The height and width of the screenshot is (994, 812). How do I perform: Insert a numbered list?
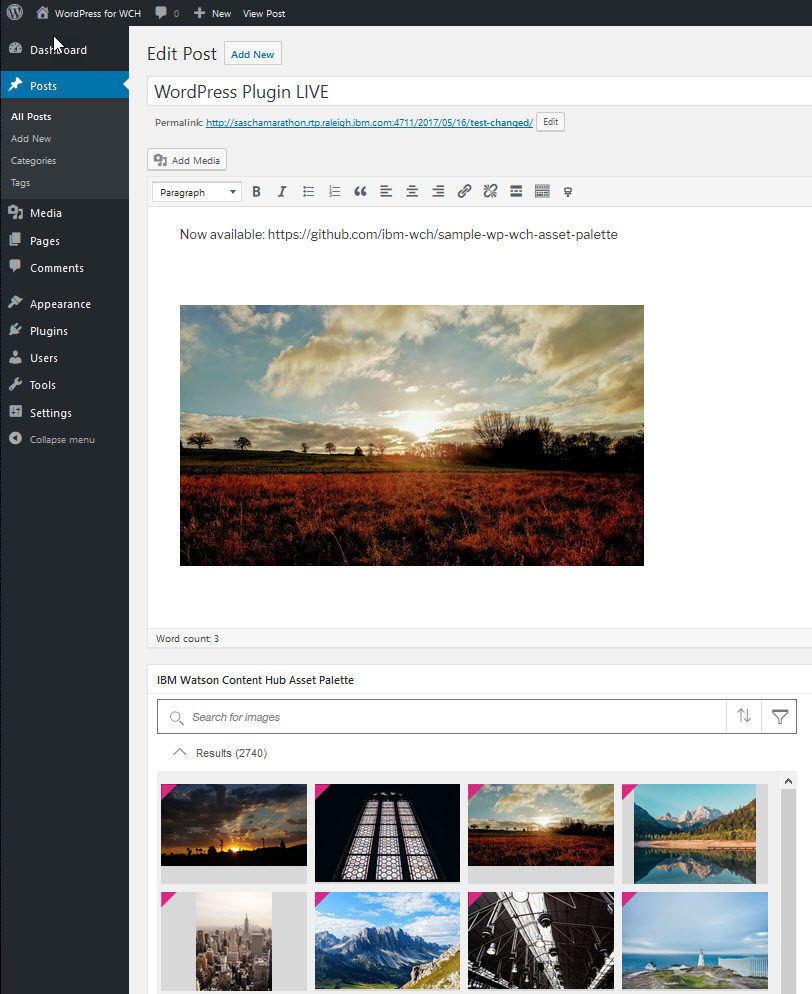334,191
